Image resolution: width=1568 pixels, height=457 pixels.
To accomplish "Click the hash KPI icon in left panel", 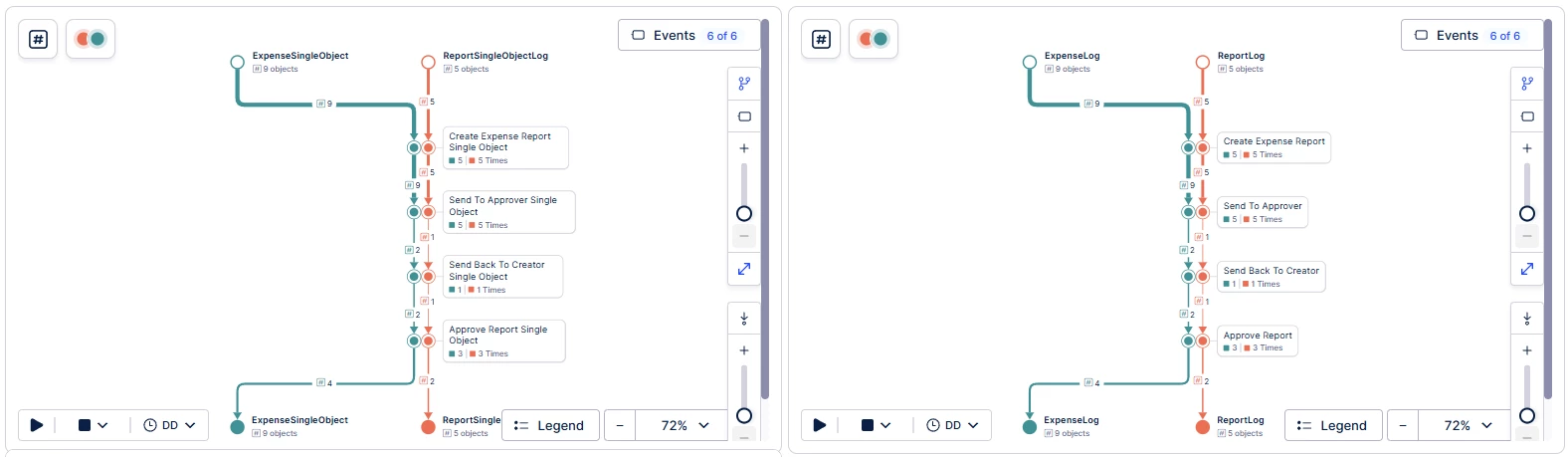I will pos(38,39).
